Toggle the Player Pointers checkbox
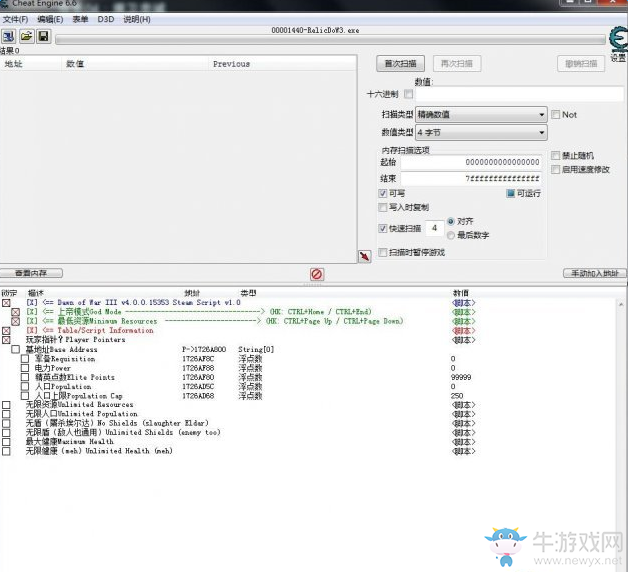This screenshot has height=572, width=628. tap(6, 340)
